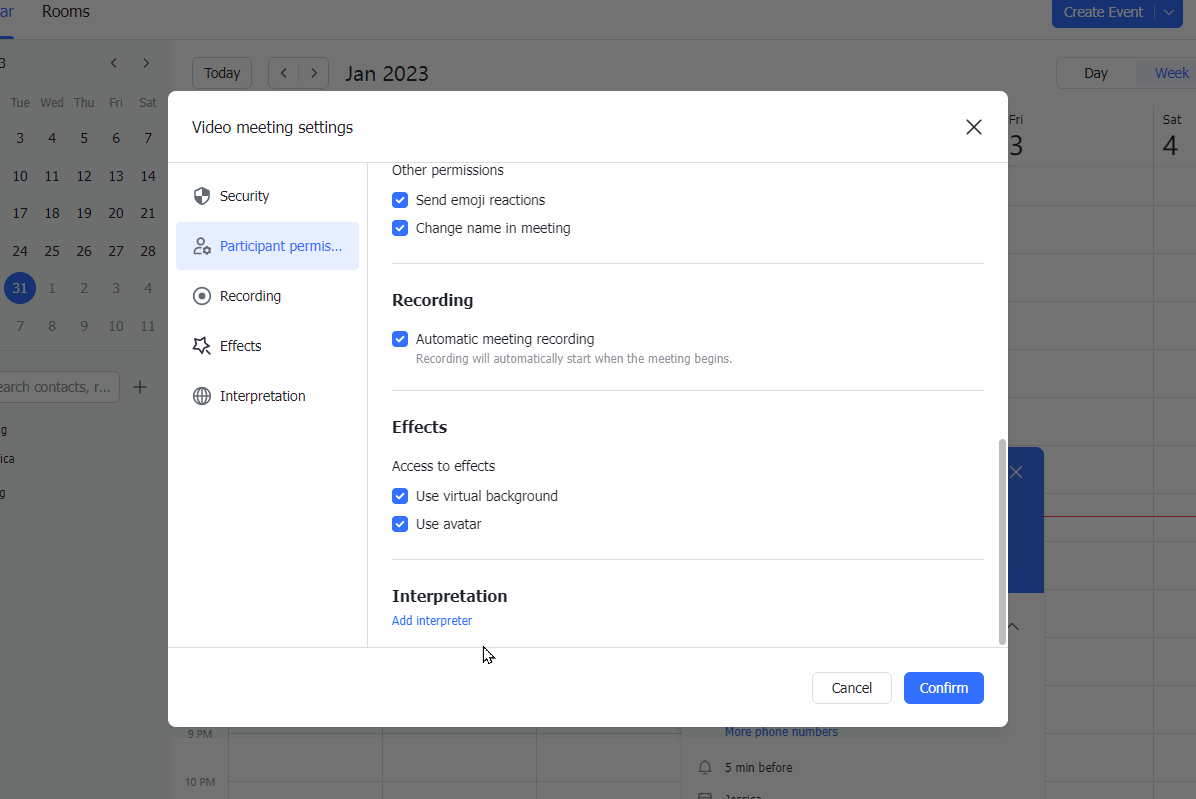Click the Add interpreter link
Viewport: 1196px width, 799px height.
(x=432, y=621)
